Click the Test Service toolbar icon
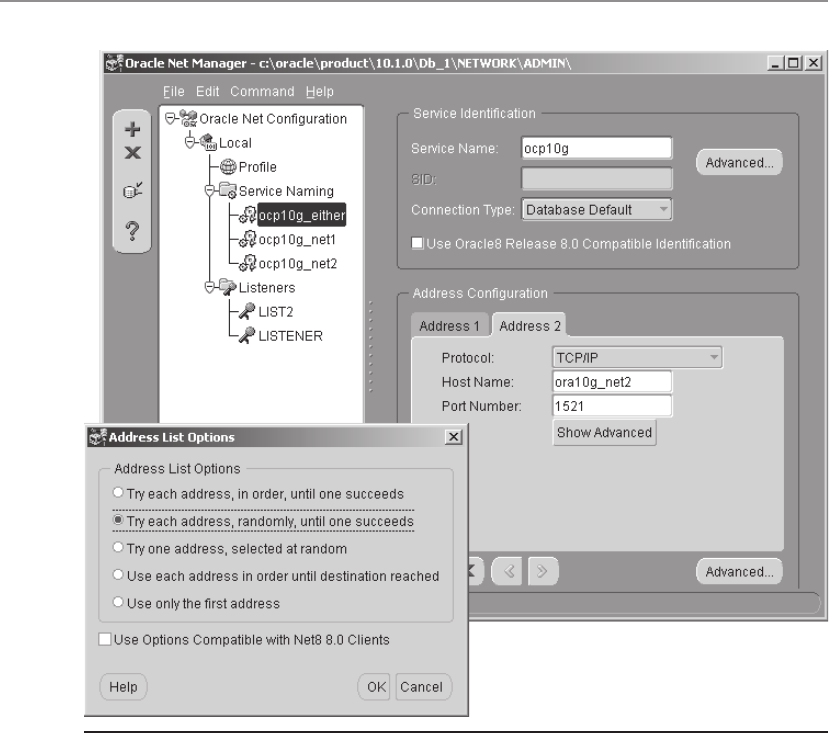 coord(132,190)
